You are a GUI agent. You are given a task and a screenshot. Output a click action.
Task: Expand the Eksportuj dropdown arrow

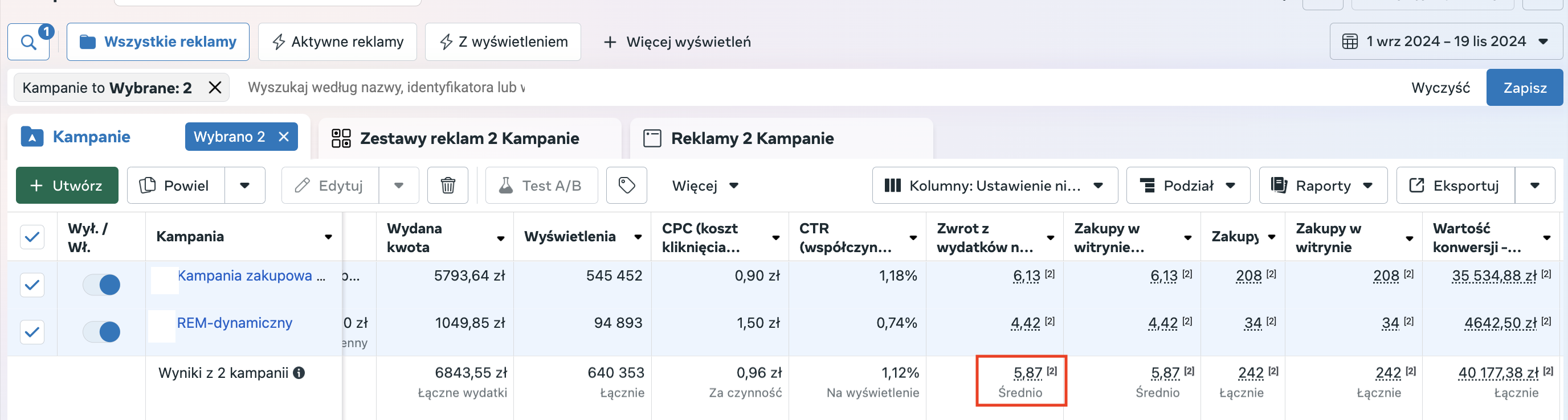1534,186
